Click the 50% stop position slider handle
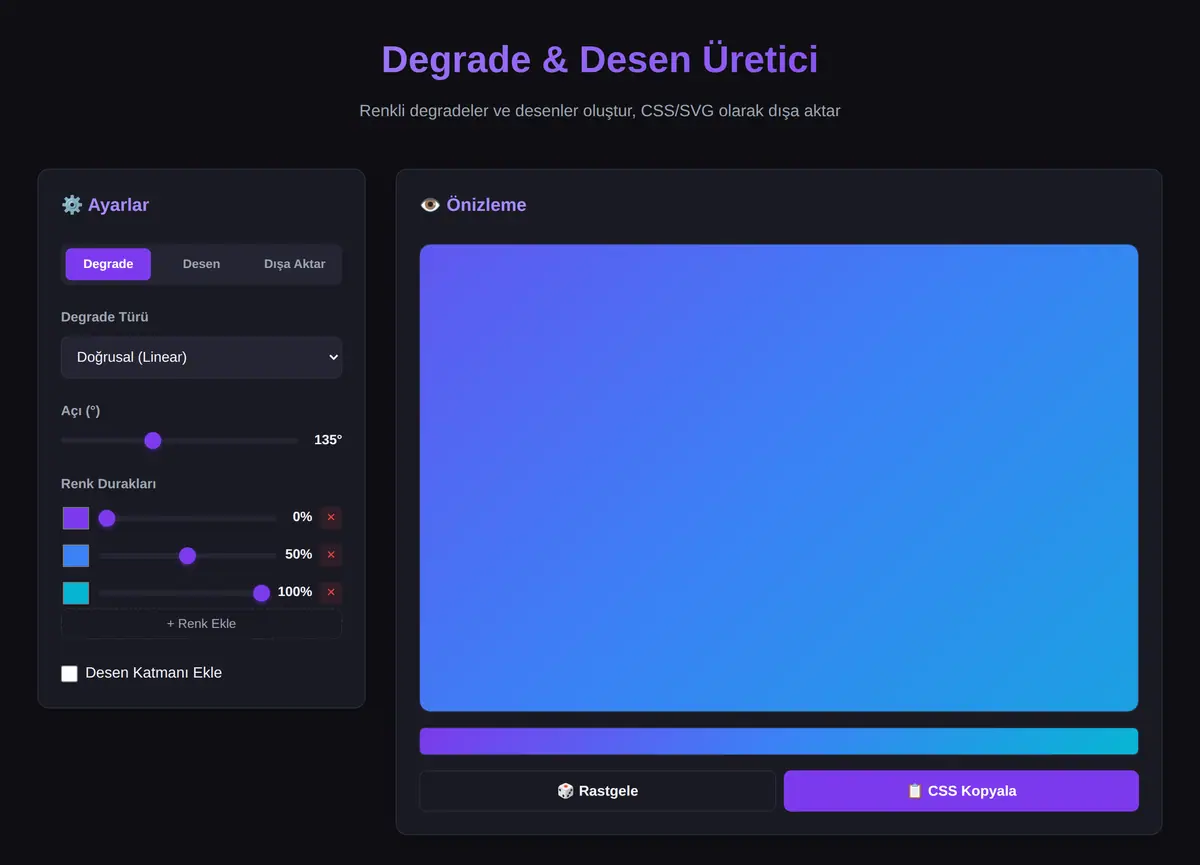Screen dimensions: 1200x865 click(187, 555)
